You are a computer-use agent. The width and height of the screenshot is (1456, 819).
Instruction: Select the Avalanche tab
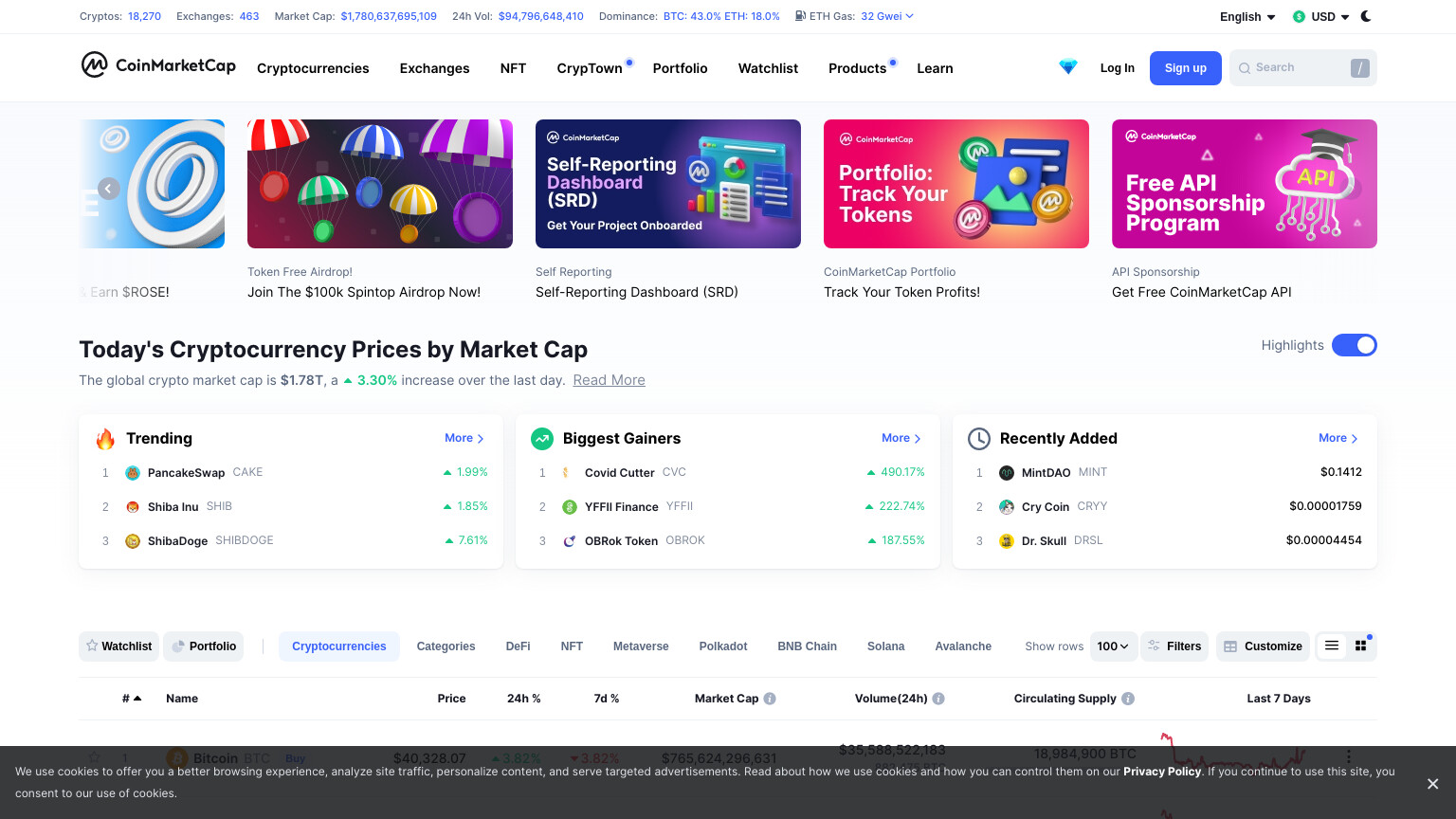tap(963, 646)
